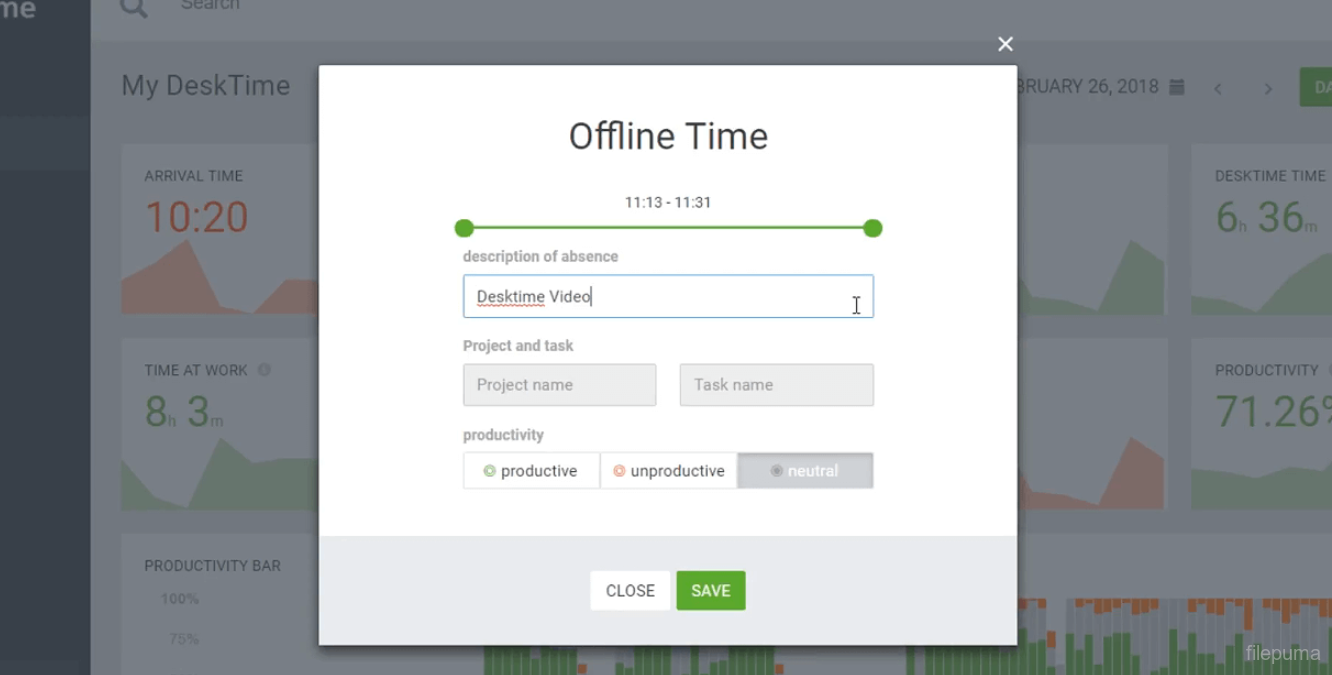Screen dimensions: 1332x675
Task: Click the info icon beside Time At Work
Action: (264, 370)
